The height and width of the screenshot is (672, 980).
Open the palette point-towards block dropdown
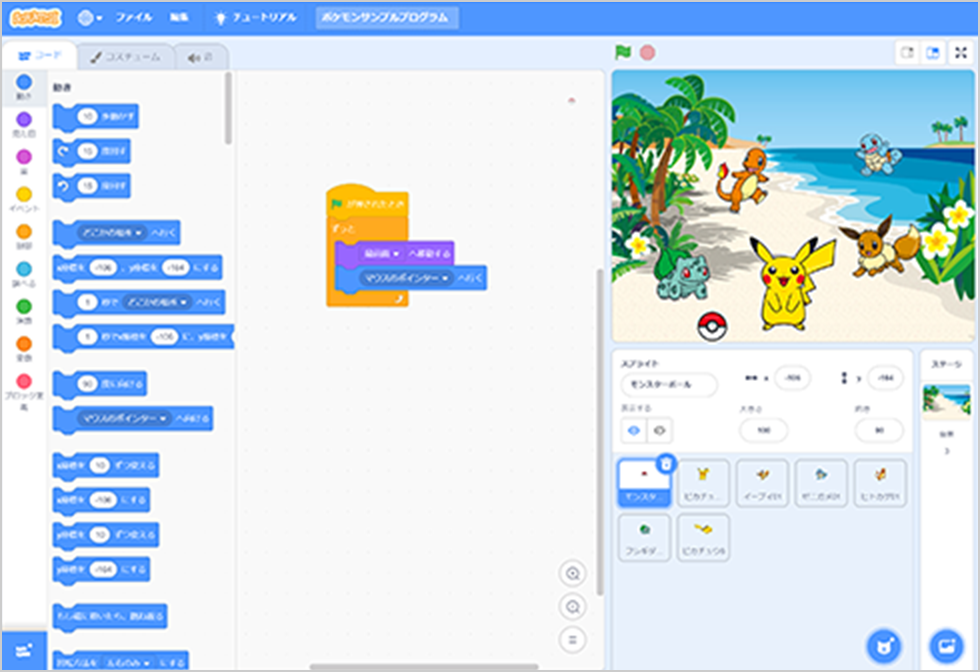124,418
